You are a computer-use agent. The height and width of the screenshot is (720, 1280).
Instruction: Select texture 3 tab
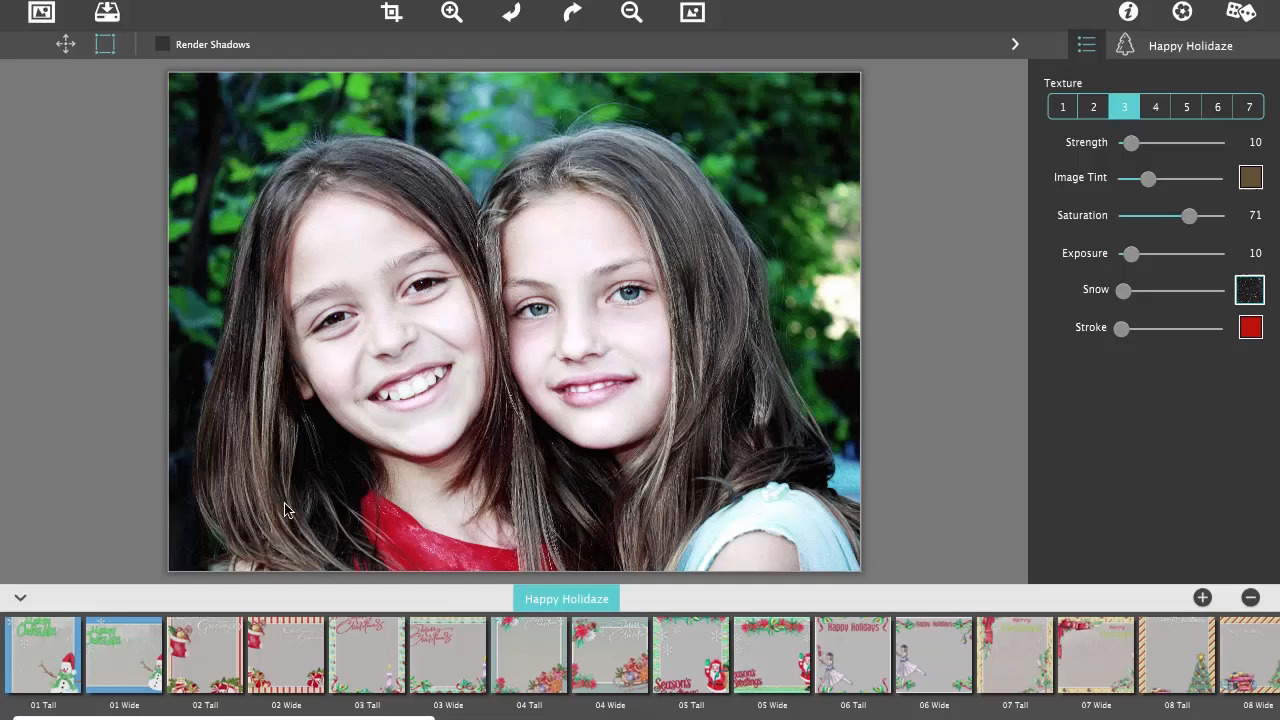click(1125, 107)
